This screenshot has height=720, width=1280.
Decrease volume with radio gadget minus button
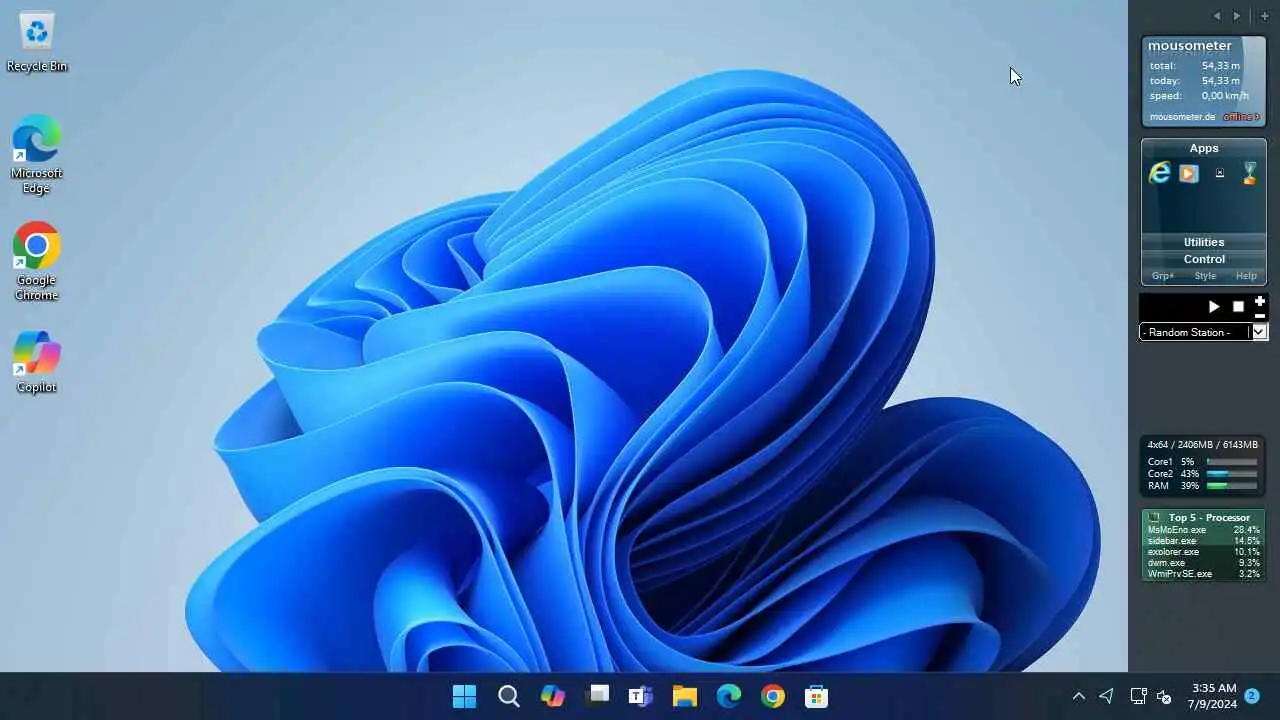pyautogui.click(x=1260, y=315)
